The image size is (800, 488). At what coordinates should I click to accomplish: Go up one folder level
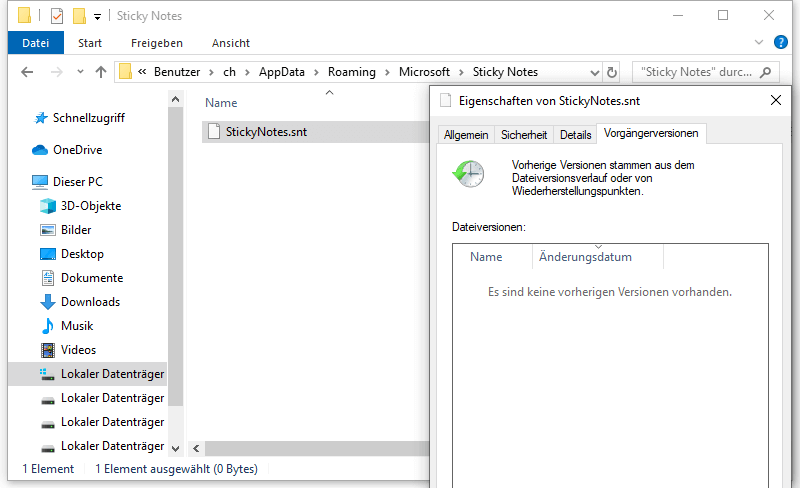click(x=101, y=72)
